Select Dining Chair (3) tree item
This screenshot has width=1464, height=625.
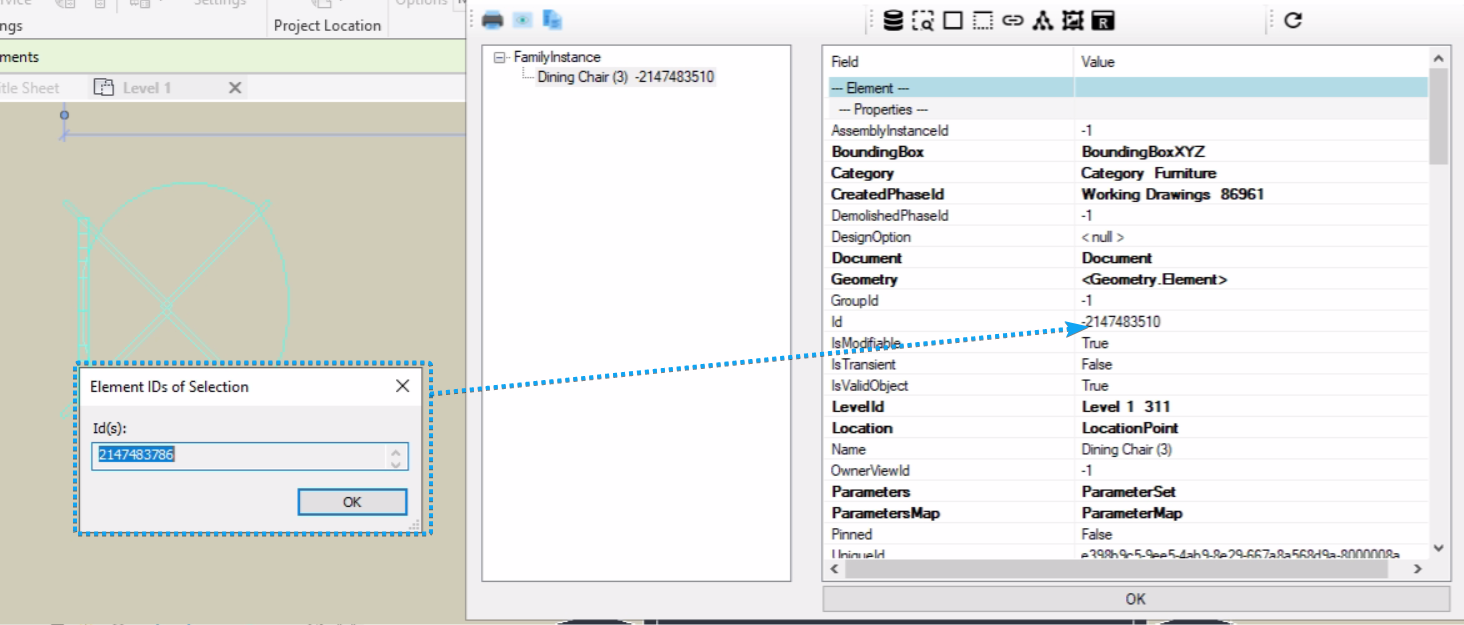click(x=625, y=77)
